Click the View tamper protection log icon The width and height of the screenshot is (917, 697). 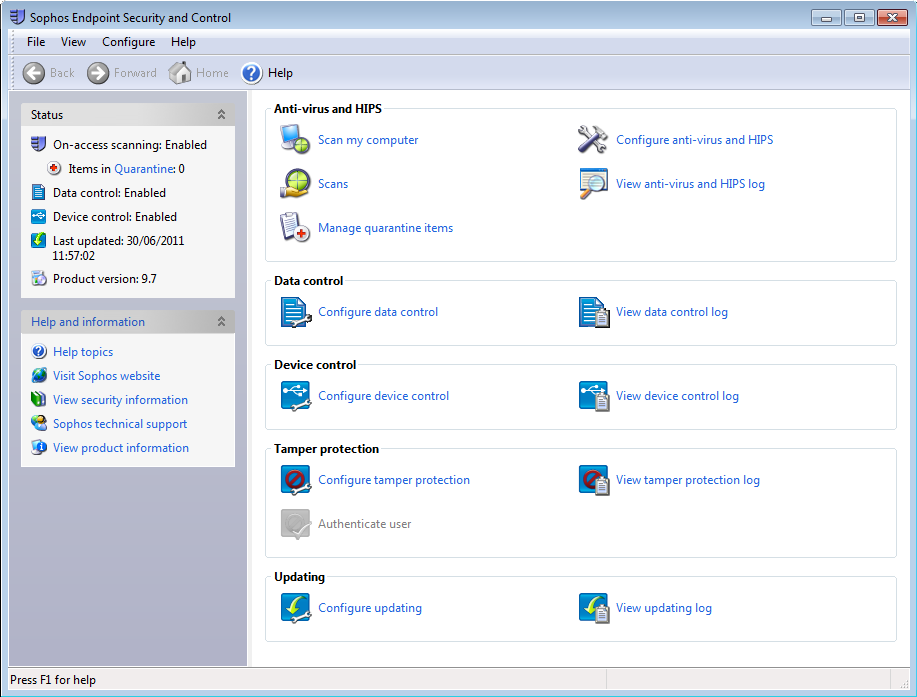[594, 480]
